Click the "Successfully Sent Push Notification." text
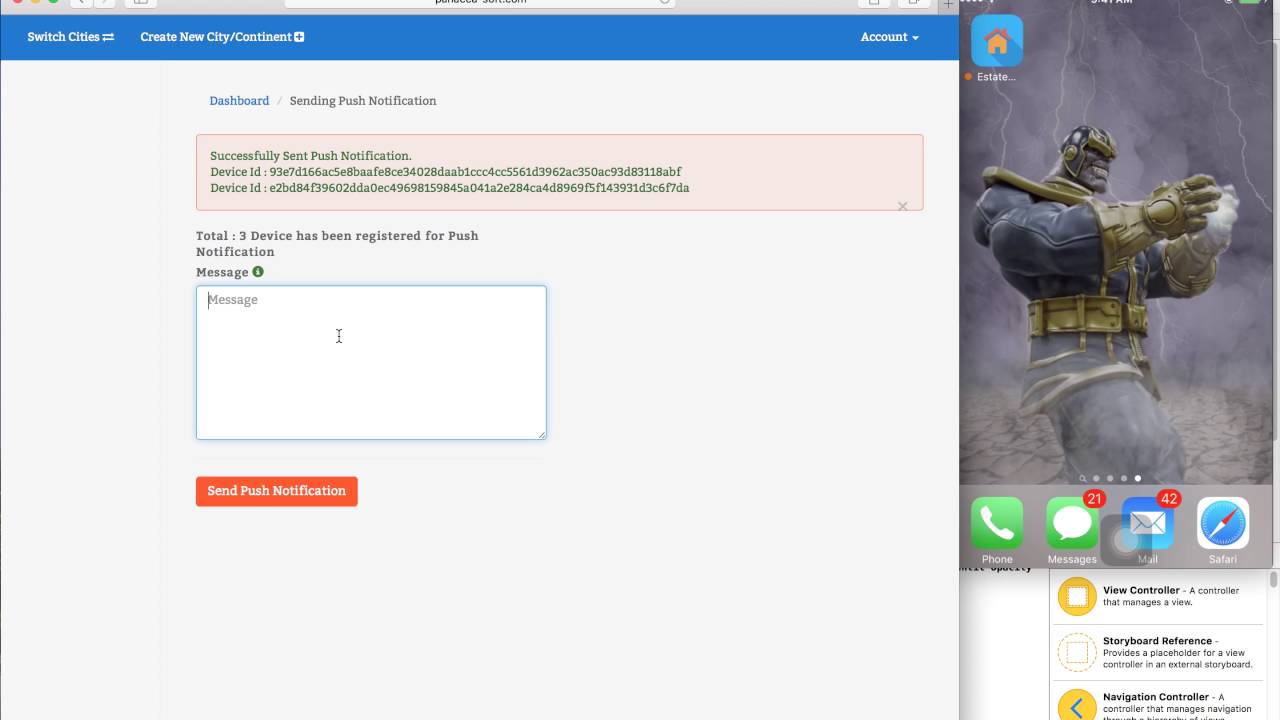 311,156
